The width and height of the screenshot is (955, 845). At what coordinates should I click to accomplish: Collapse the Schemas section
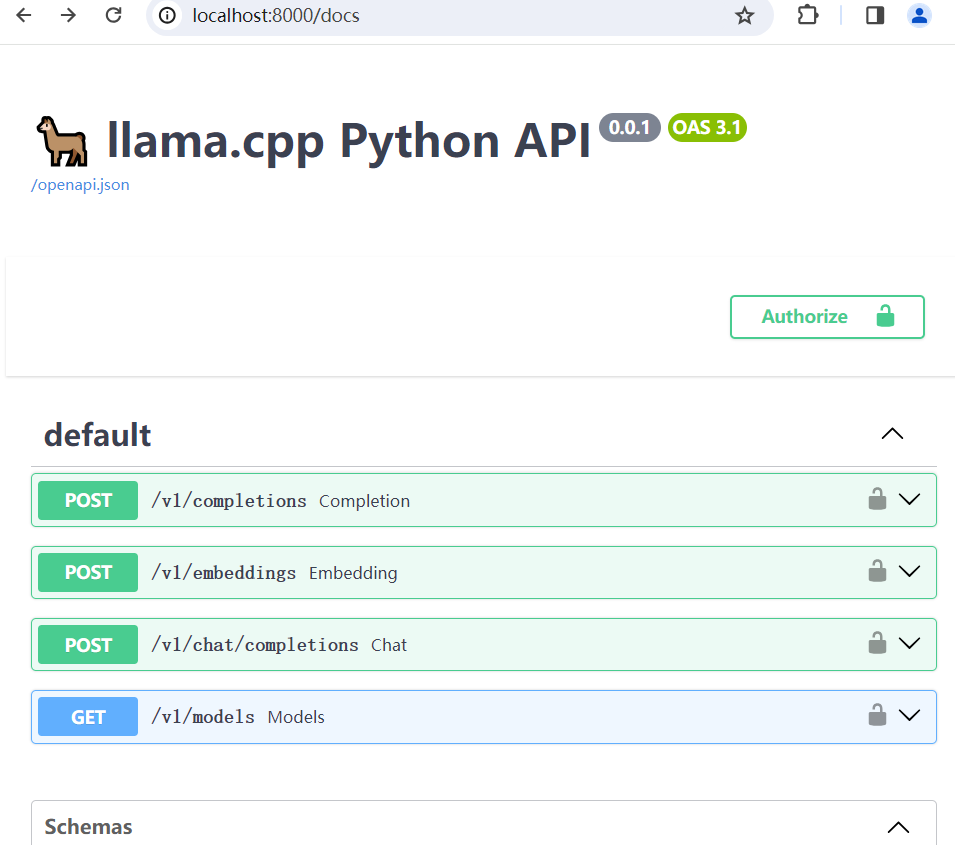pos(898,827)
